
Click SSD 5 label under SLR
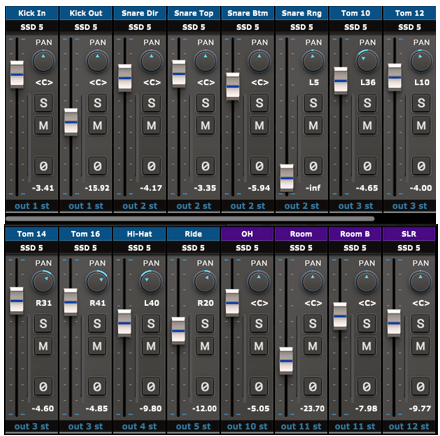click(409, 248)
